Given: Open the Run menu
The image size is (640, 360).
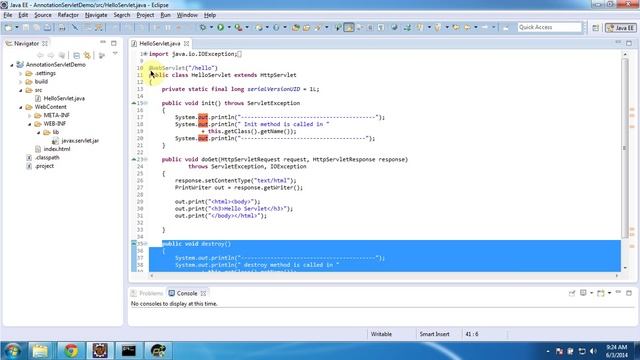Looking at the screenshot, I should [165, 15].
